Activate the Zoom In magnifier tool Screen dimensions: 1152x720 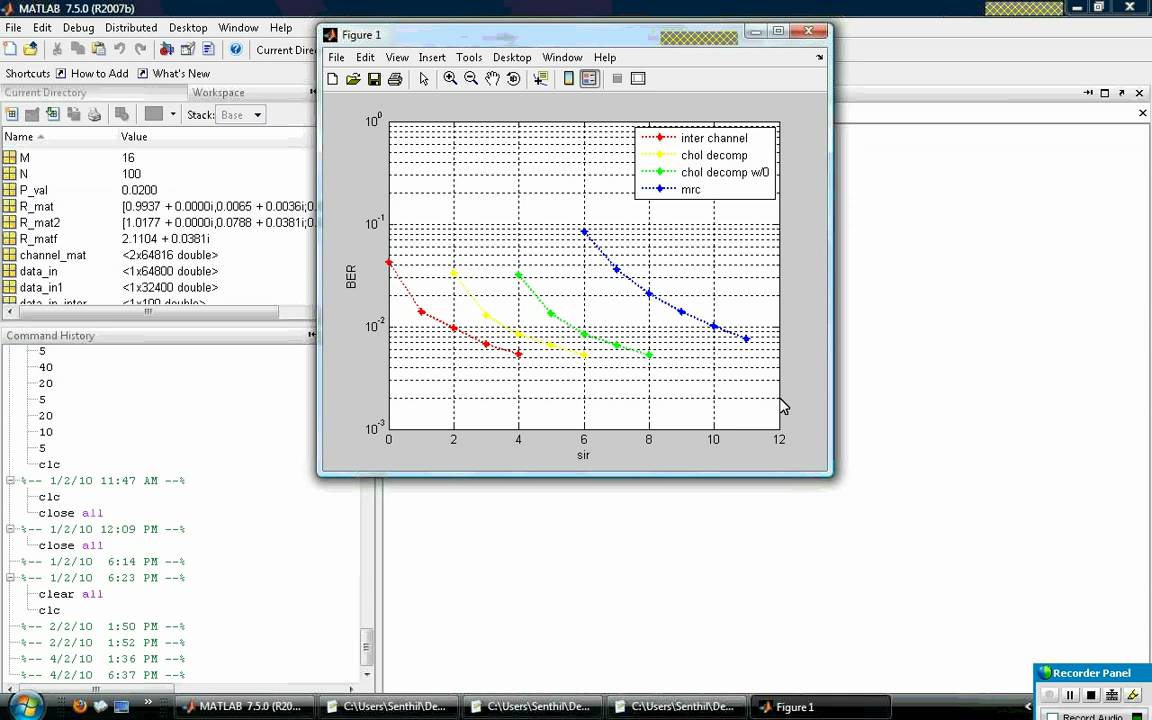pos(450,79)
